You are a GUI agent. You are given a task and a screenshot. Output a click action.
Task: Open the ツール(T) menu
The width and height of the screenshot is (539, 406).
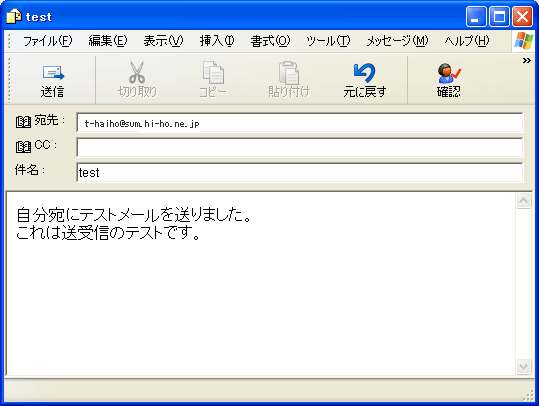click(x=328, y=41)
